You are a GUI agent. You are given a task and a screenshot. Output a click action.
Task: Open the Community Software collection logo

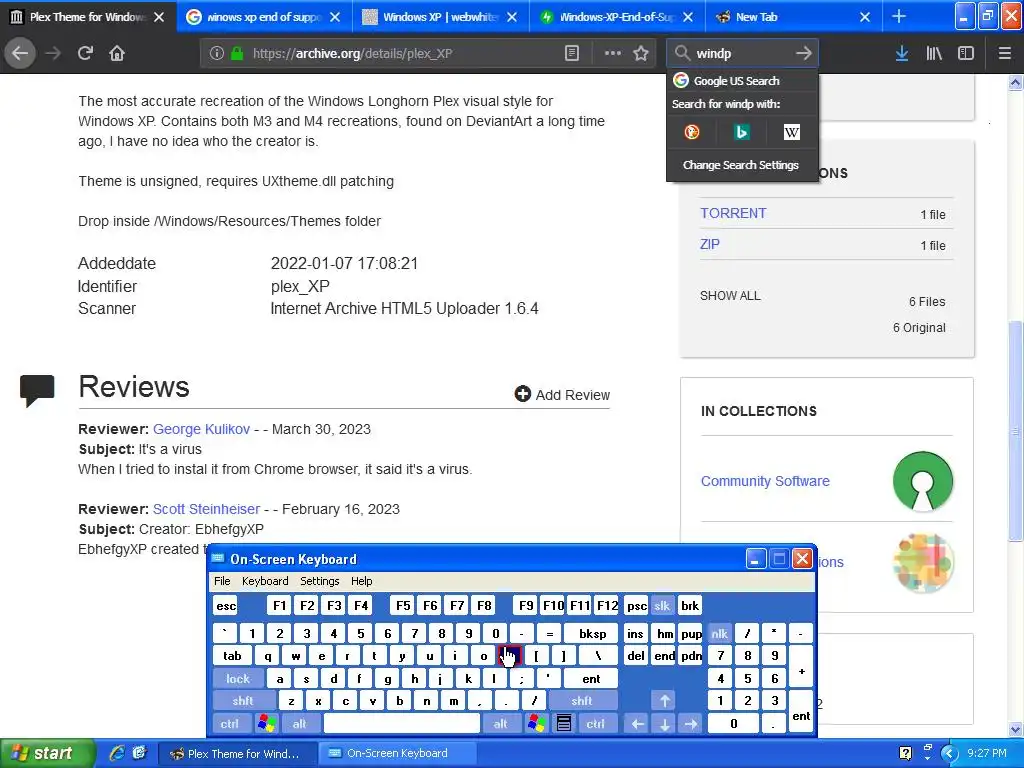pyautogui.click(x=923, y=481)
